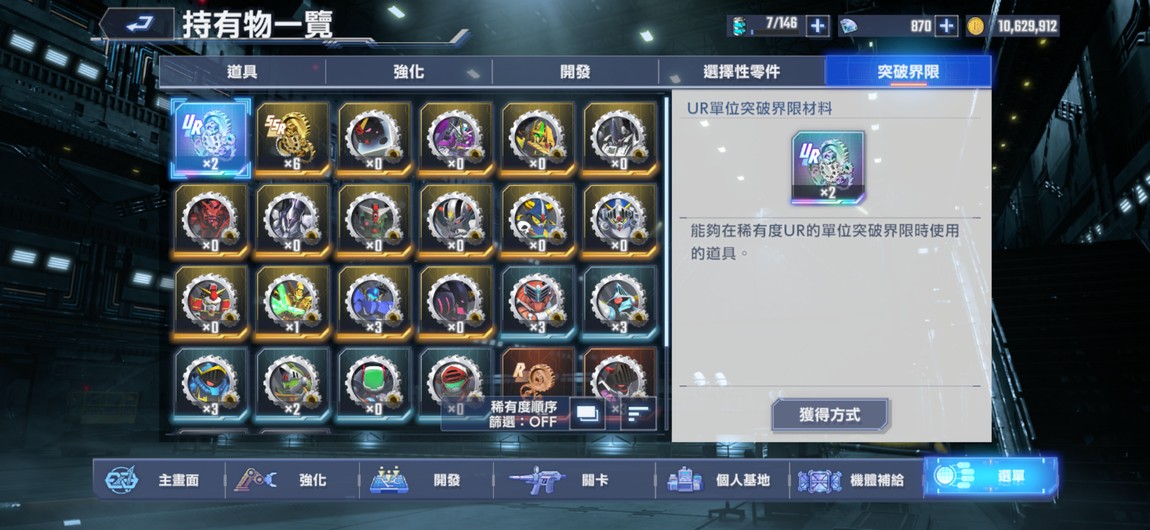This screenshot has width=1150, height=530.
Task: Select the green glowing unit gear with ×1
Action: (293, 303)
